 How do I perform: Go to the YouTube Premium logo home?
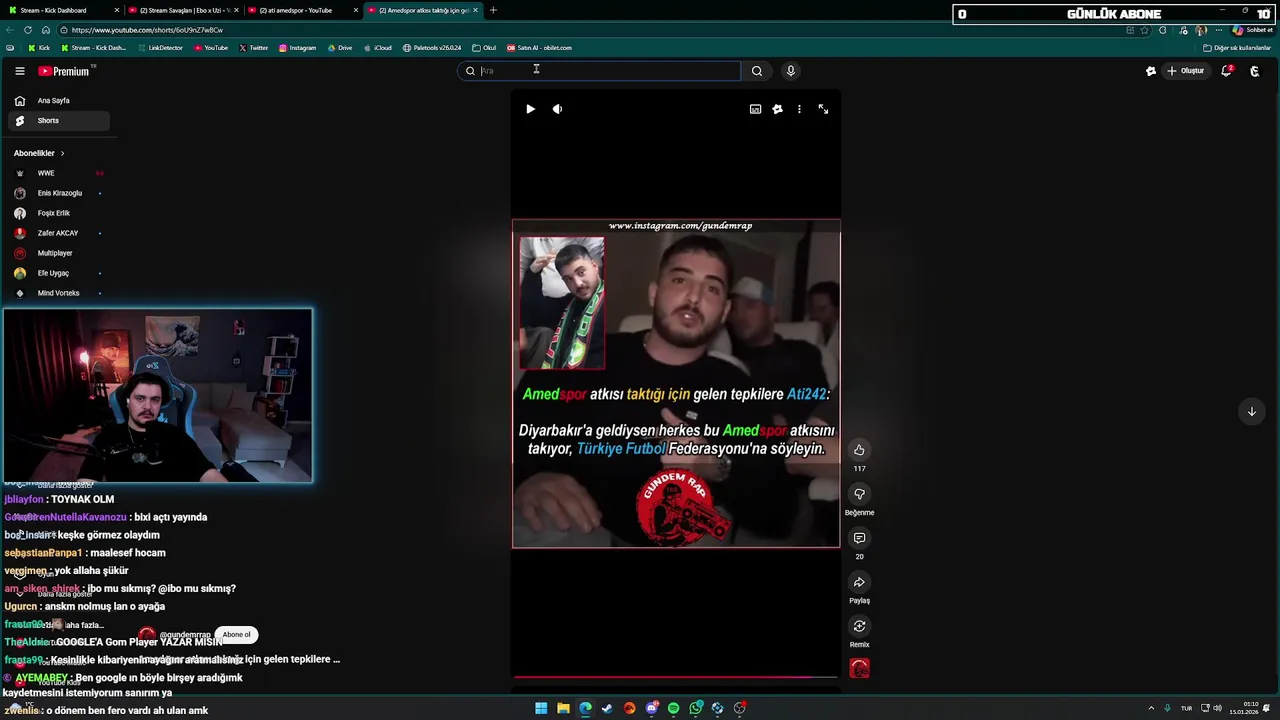tap(64, 71)
